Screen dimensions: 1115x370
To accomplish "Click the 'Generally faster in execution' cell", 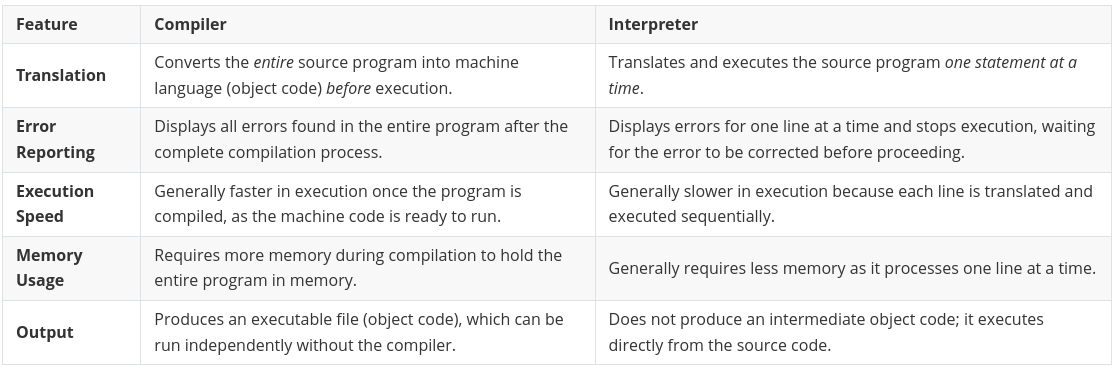I will [368, 204].
